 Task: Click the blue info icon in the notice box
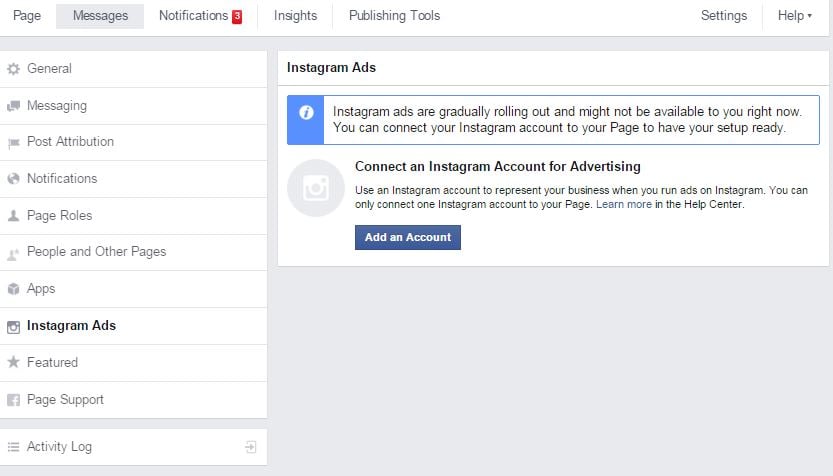(x=306, y=113)
